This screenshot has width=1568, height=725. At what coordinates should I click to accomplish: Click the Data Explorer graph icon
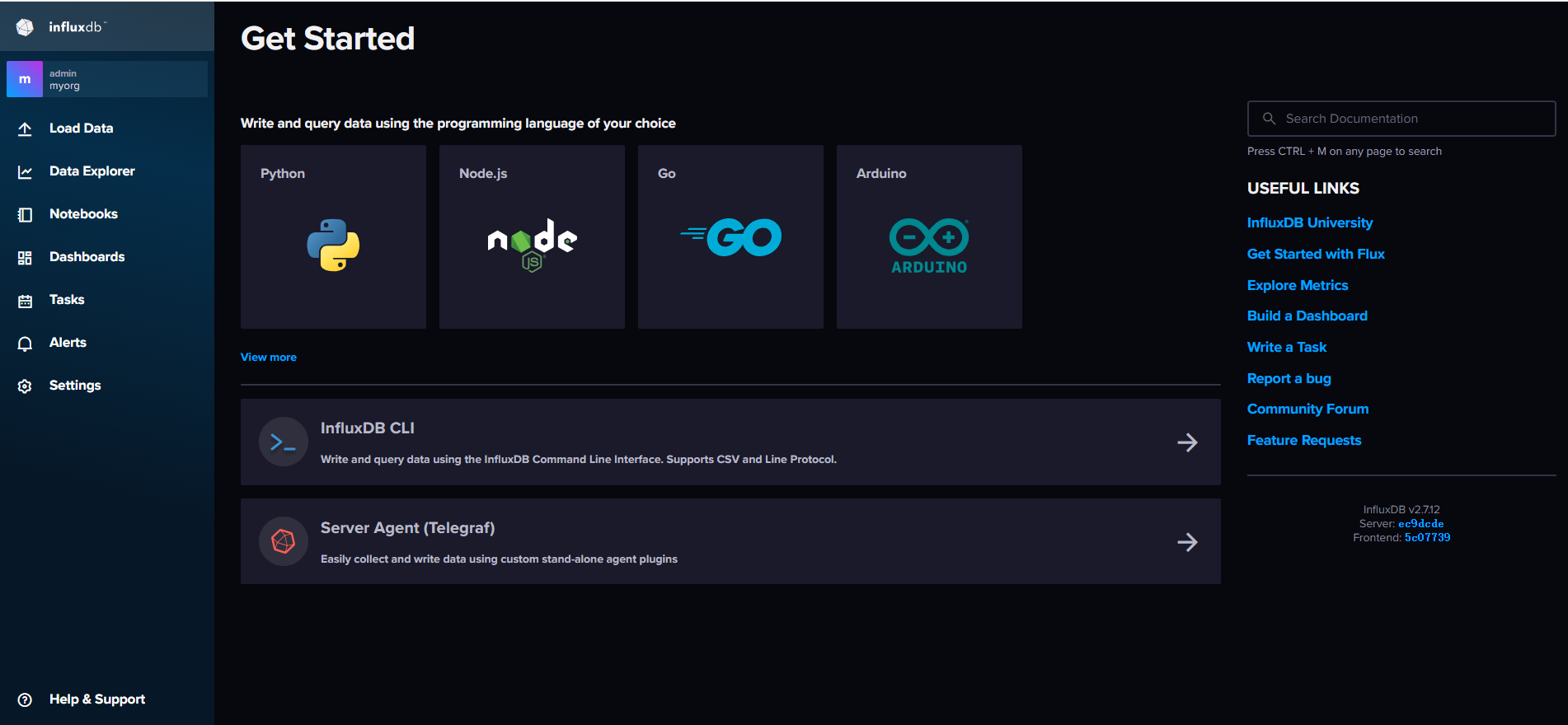point(25,171)
